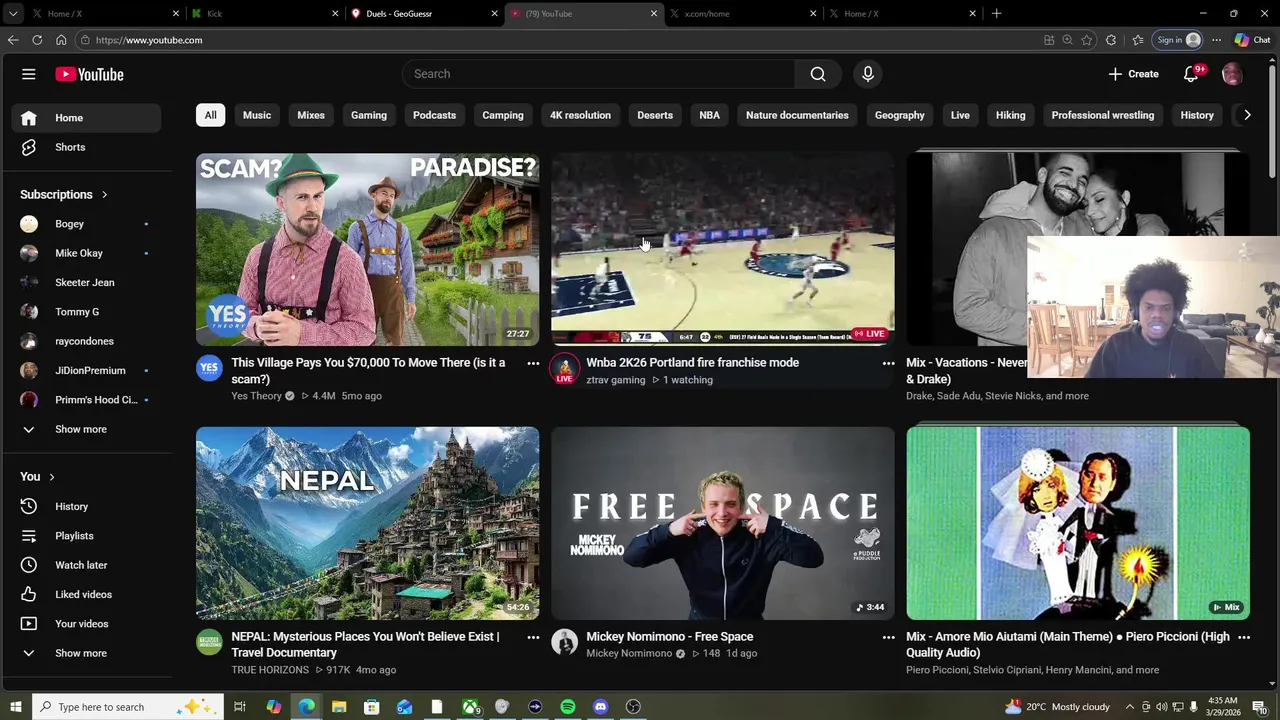1280x720 pixels.
Task: Open options menu for Free Space video
Action: coord(888,637)
